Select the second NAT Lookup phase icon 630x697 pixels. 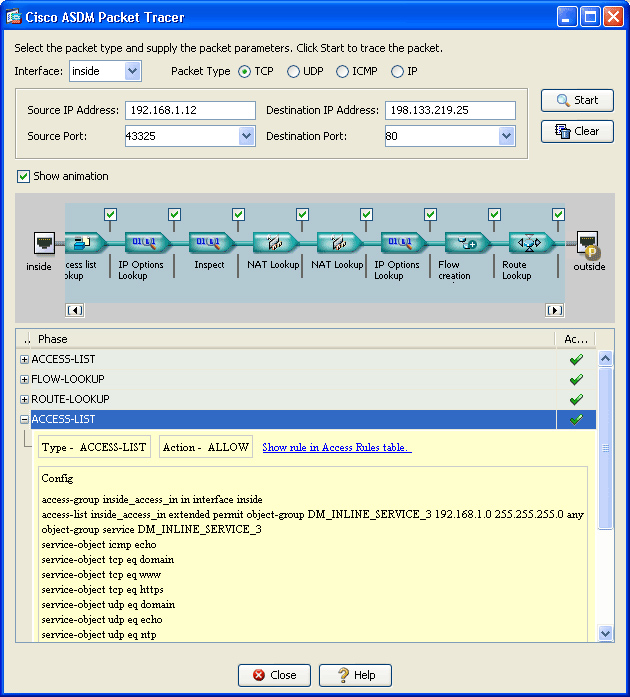339,243
